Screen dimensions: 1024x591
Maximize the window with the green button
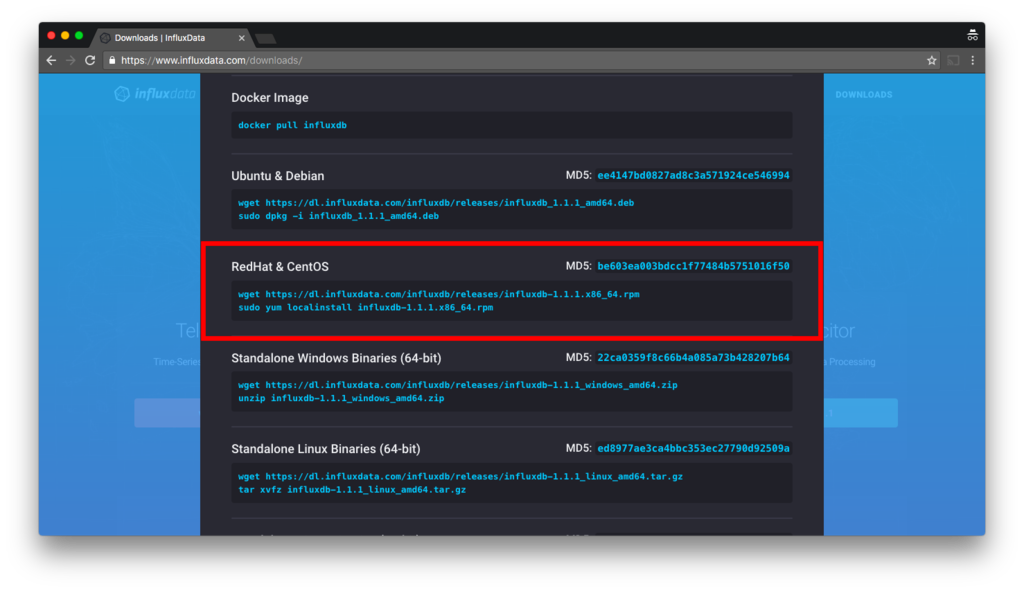click(79, 36)
